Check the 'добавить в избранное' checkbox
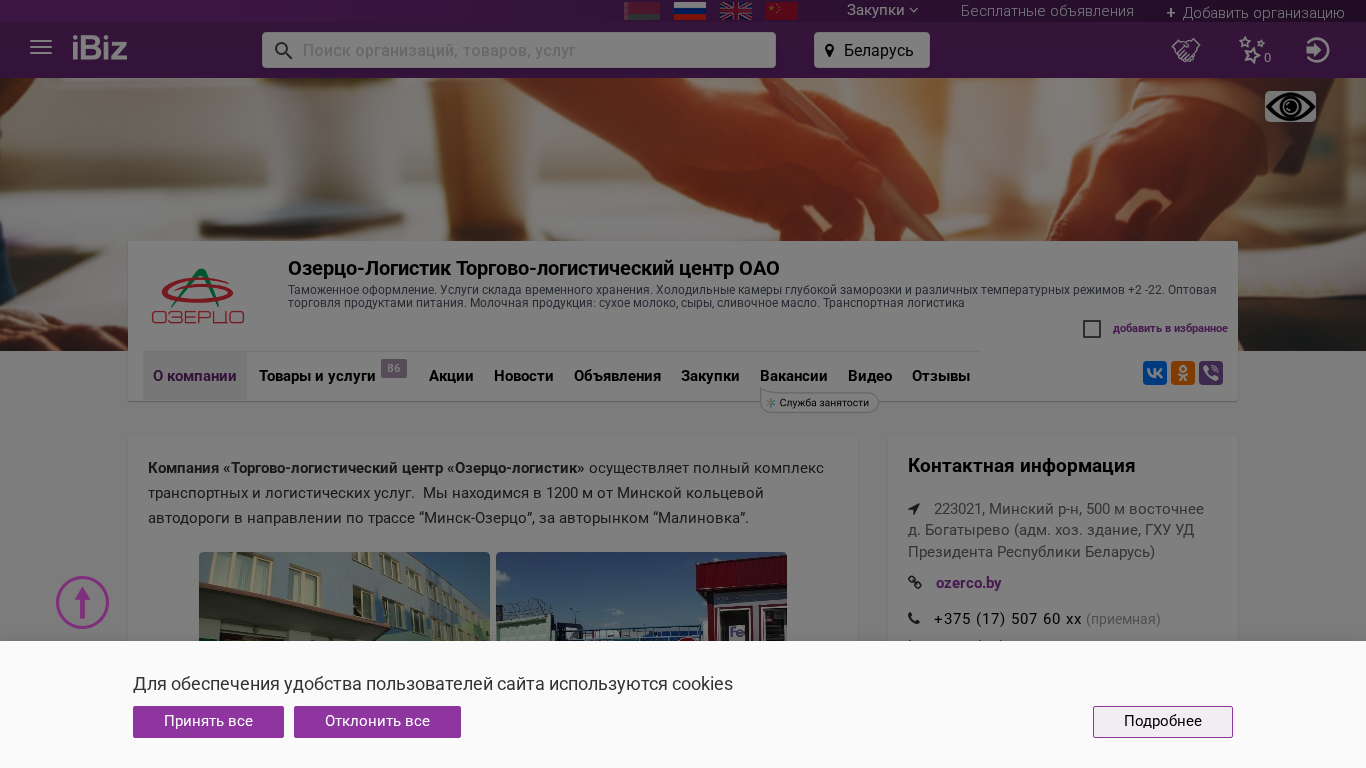The image size is (1366, 768). 1092,329
